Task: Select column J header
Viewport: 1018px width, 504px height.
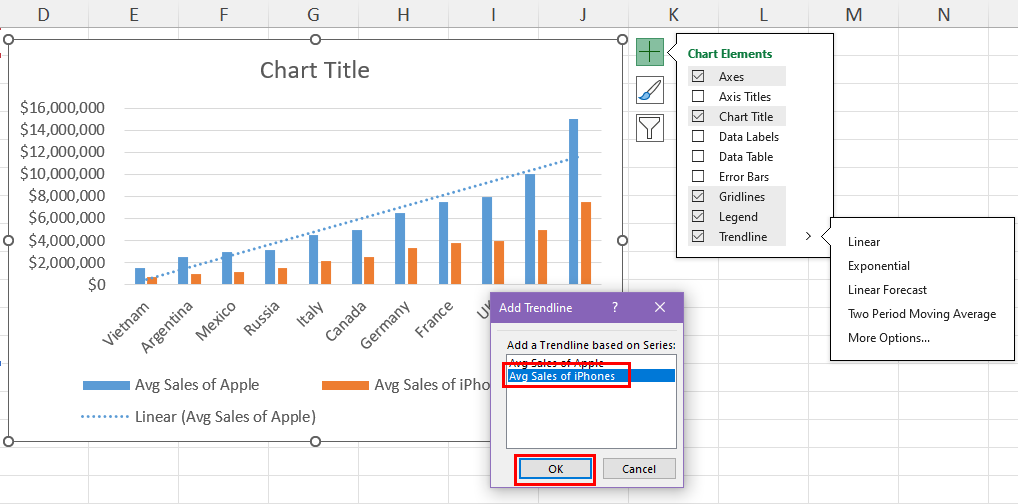Action: [x=583, y=14]
